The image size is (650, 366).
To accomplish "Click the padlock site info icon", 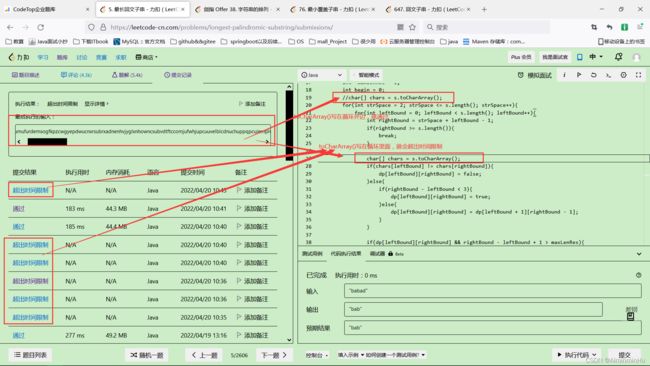I will tap(103, 27).
